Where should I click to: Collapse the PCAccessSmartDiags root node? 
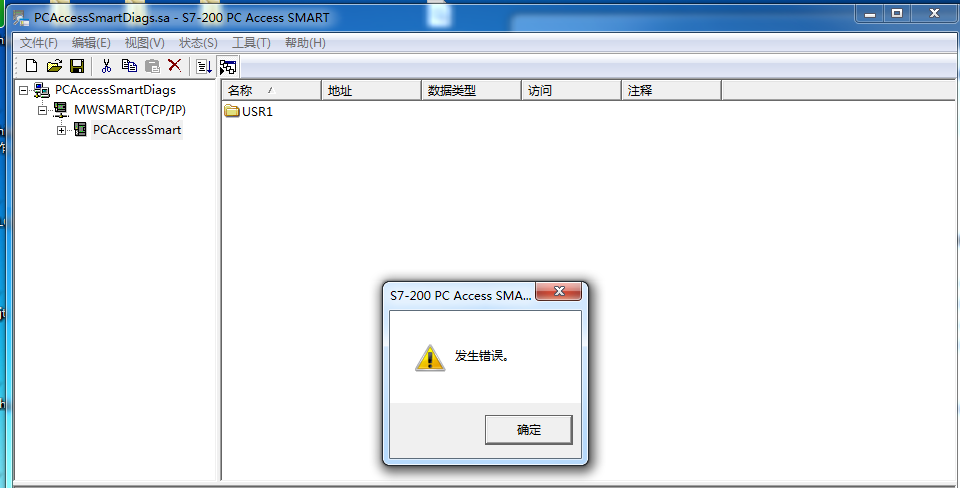[23, 91]
